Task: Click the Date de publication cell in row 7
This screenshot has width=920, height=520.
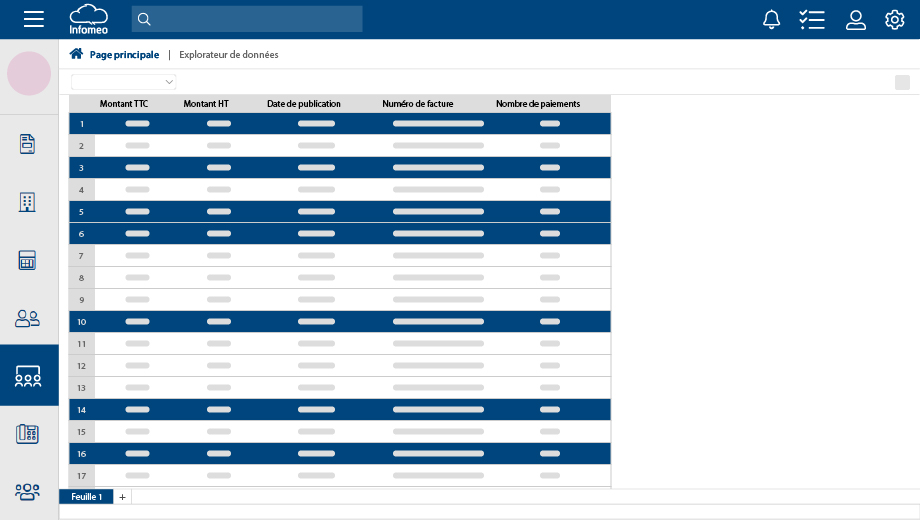Action: tap(316, 256)
